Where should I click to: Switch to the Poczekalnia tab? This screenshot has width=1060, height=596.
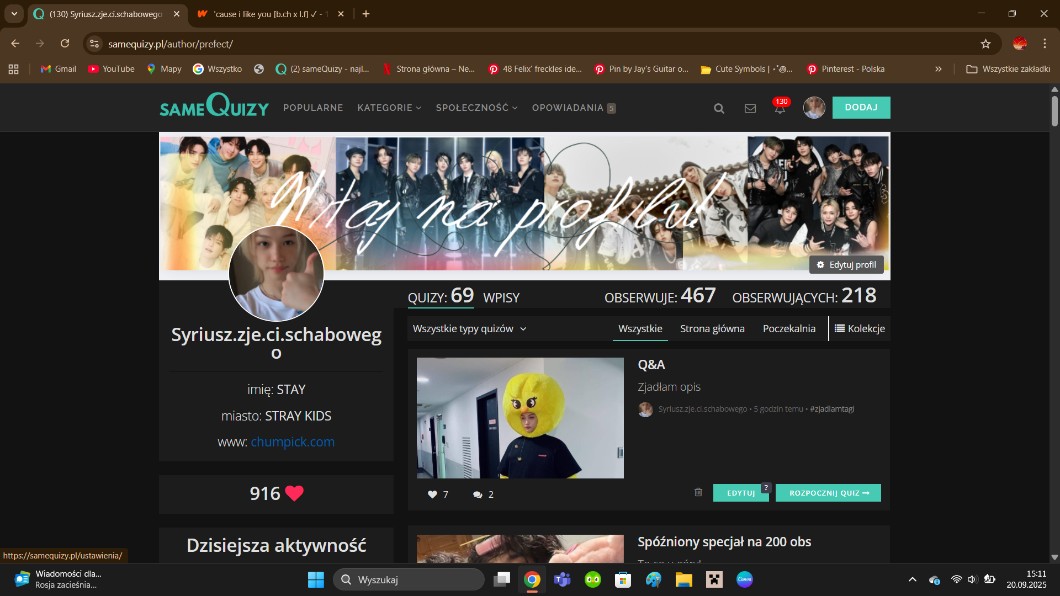tap(788, 328)
